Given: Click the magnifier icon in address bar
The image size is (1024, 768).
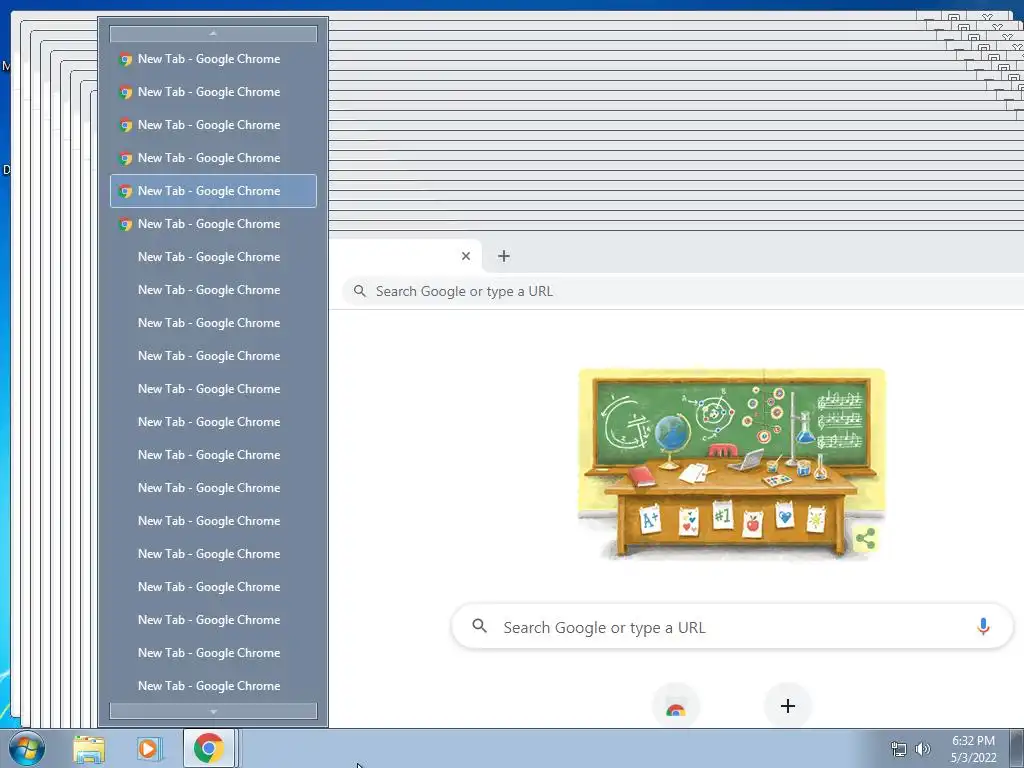Looking at the screenshot, I should [x=359, y=291].
